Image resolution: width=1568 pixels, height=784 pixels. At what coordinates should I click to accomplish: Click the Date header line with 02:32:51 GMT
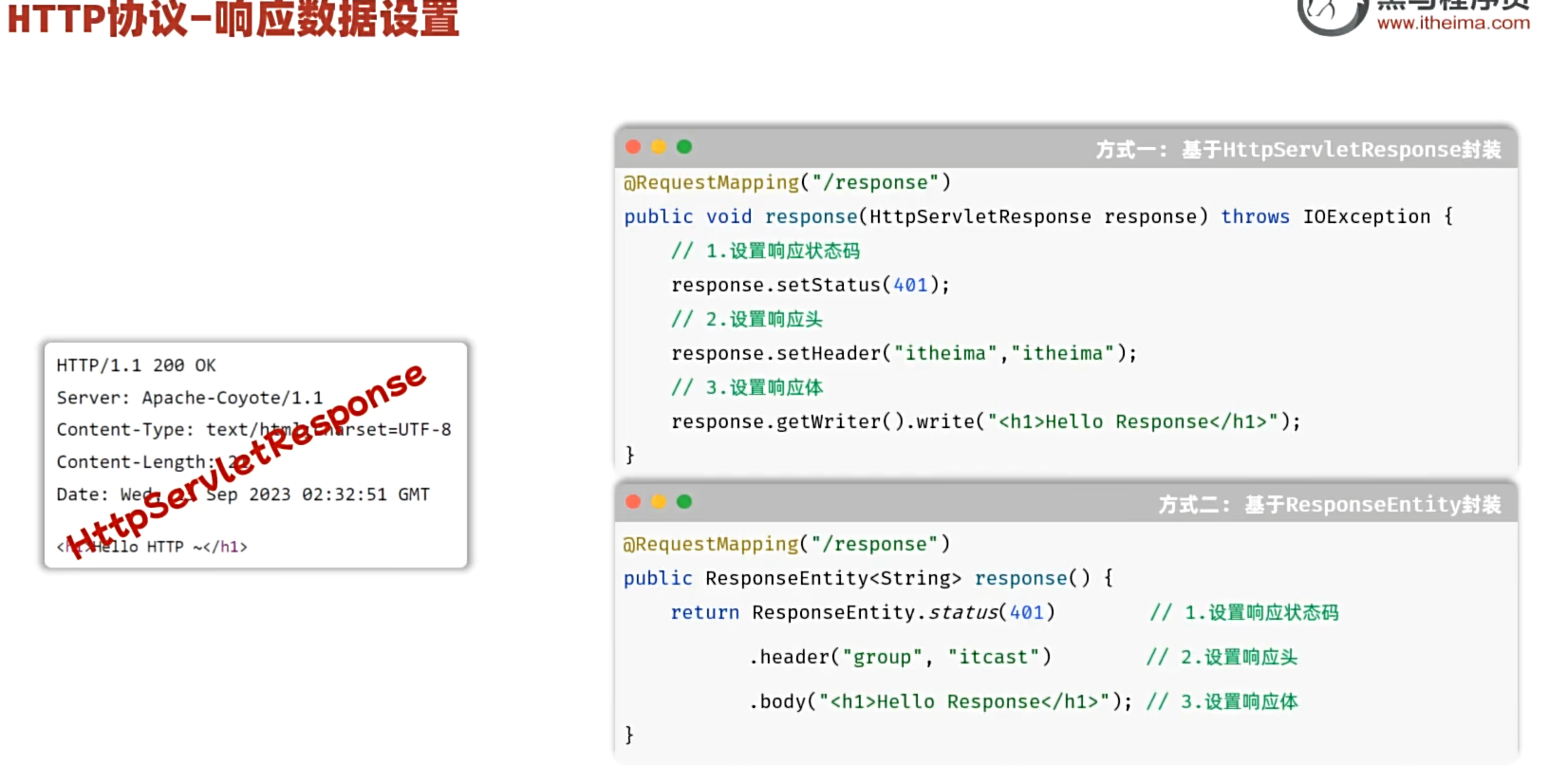[x=243, y=495]
